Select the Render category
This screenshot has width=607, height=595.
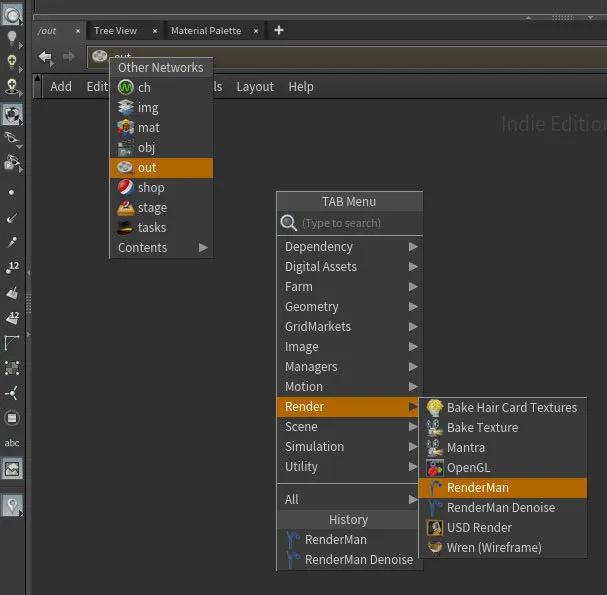[x=348, y=407]
